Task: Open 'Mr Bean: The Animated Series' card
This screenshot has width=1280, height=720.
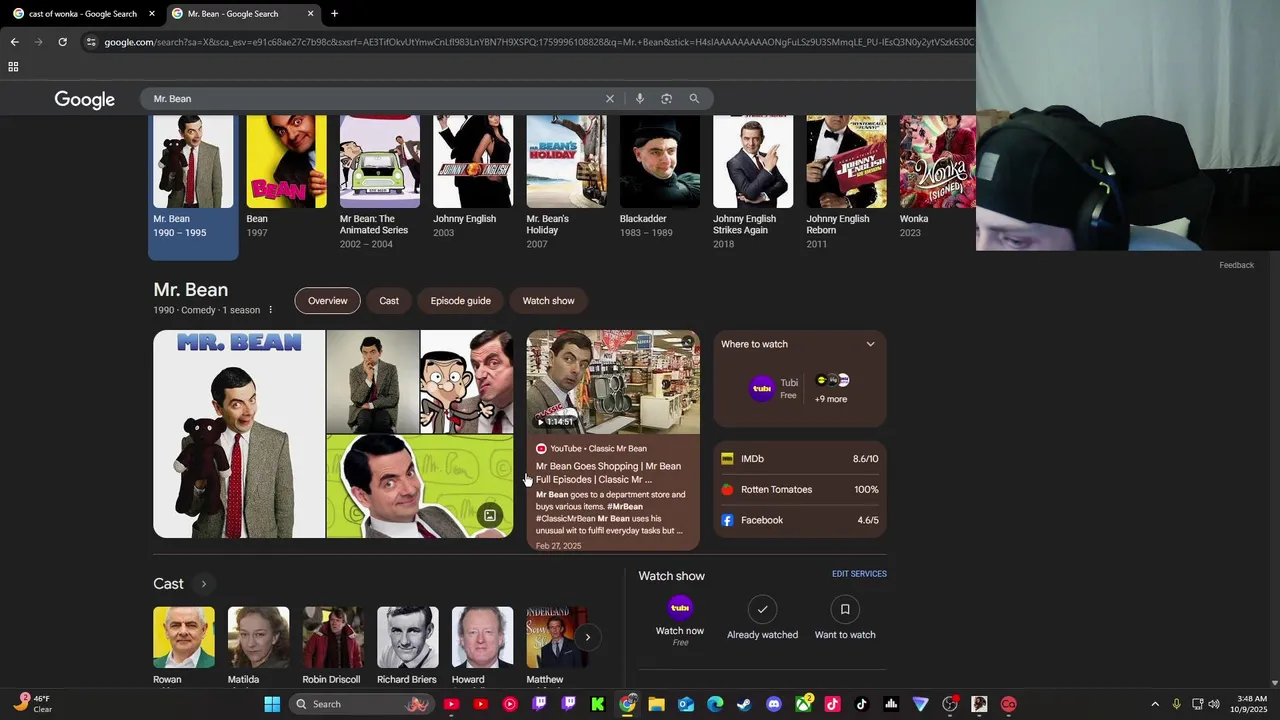Action: [x=380, y=182]
